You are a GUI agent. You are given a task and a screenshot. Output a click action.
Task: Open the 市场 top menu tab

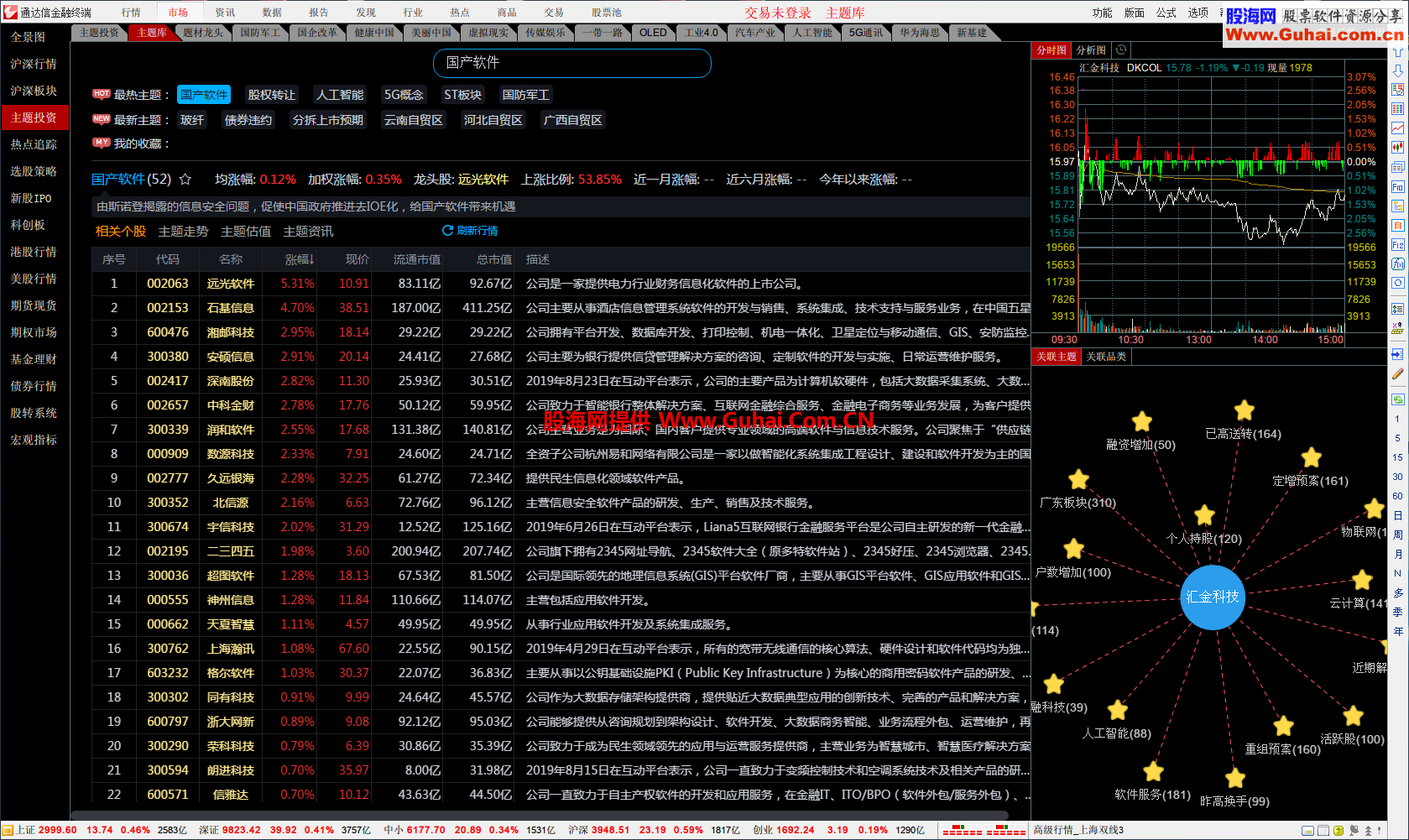tap(178, 13)
